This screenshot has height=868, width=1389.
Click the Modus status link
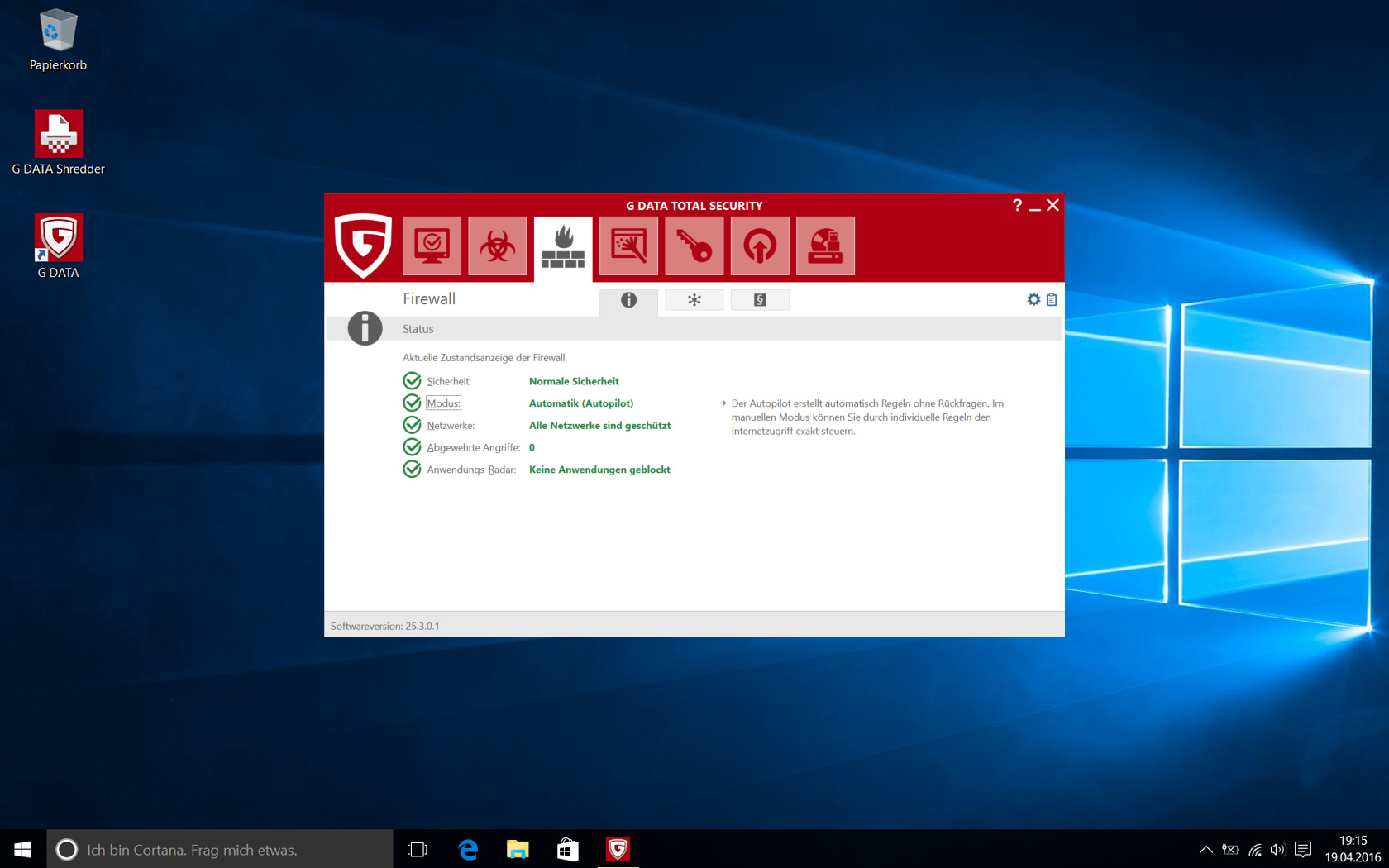[x=443, y=403]
